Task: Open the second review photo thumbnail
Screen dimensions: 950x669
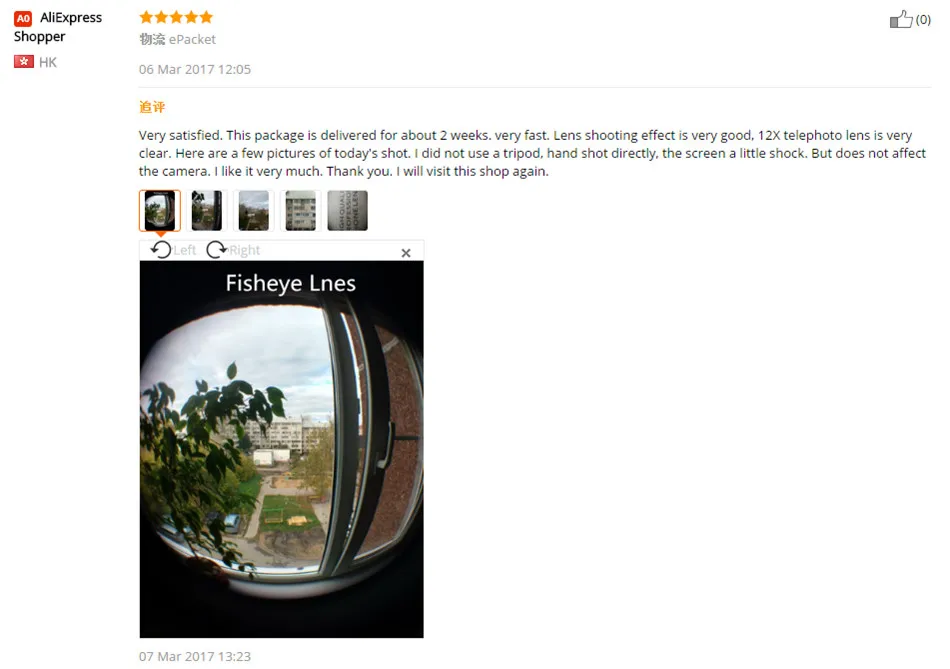Action: [x=207, y=210]
